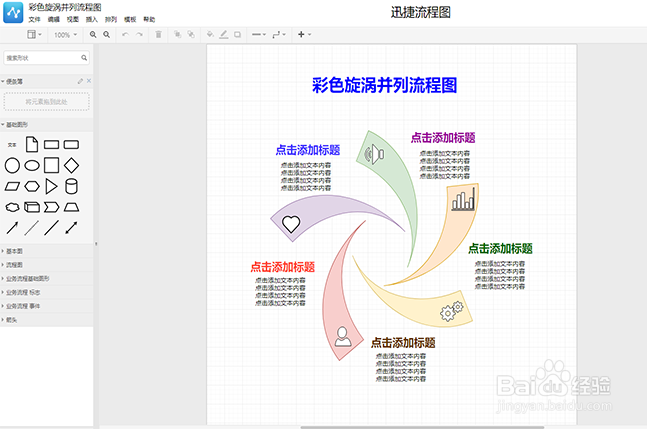Viewport: 647px width, 429px height.
Task: Open the 排列 menu
Action: pos(111,19)
